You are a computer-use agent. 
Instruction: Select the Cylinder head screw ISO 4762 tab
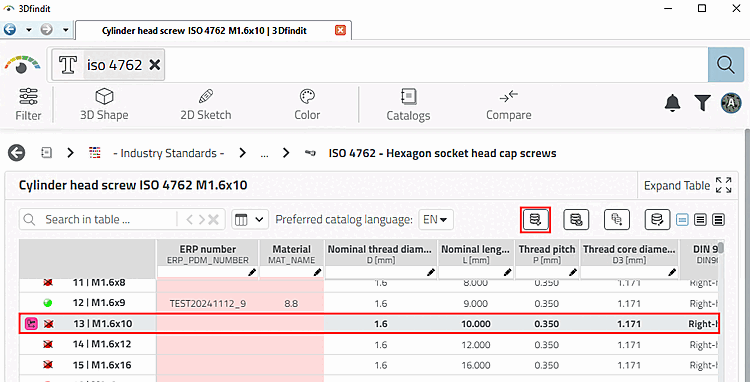click(x=204, y=31)
